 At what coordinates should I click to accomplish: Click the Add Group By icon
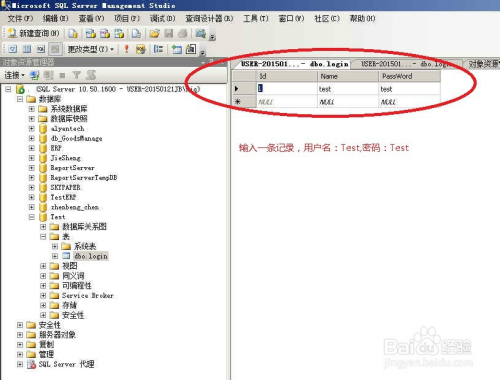tap(158, 49)
